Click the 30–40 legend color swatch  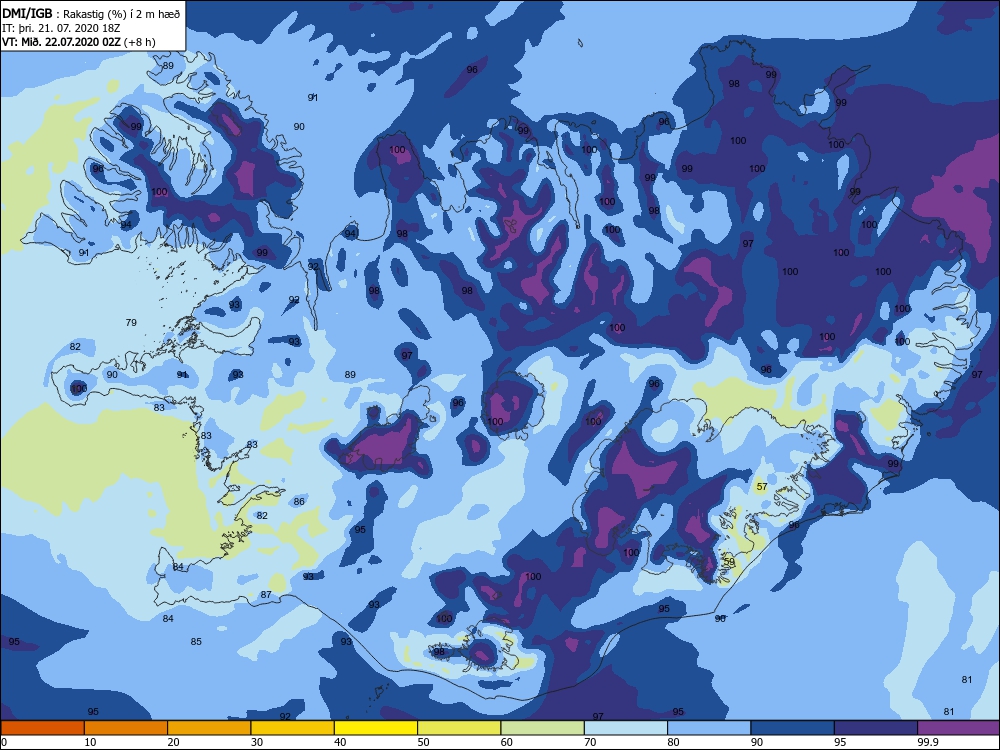tap(293, 728)
